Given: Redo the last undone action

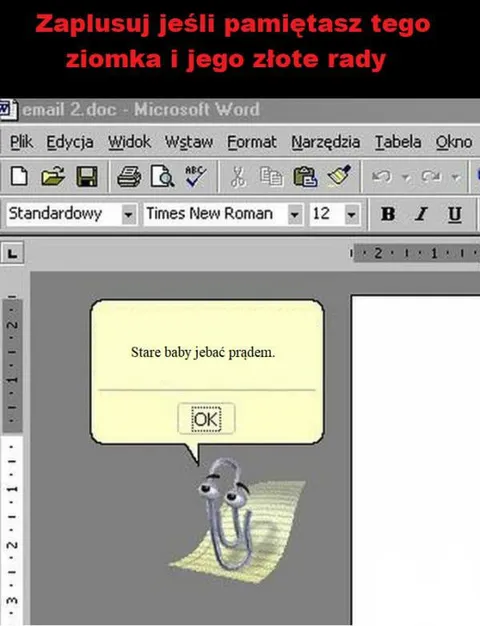Looking at the screenshot, I should [x=430, y=176].
